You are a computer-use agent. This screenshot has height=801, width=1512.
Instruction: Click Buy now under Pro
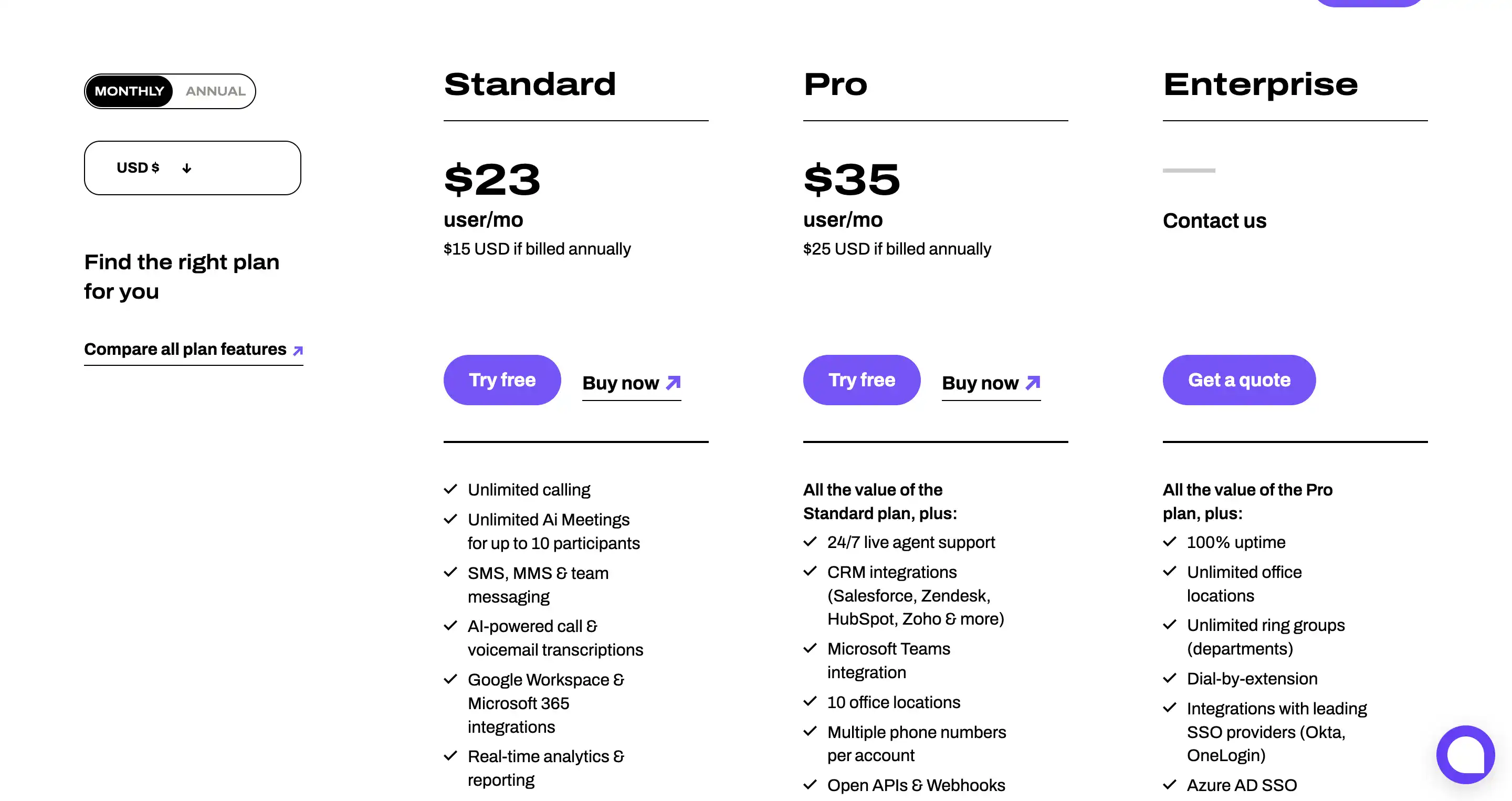980,383
